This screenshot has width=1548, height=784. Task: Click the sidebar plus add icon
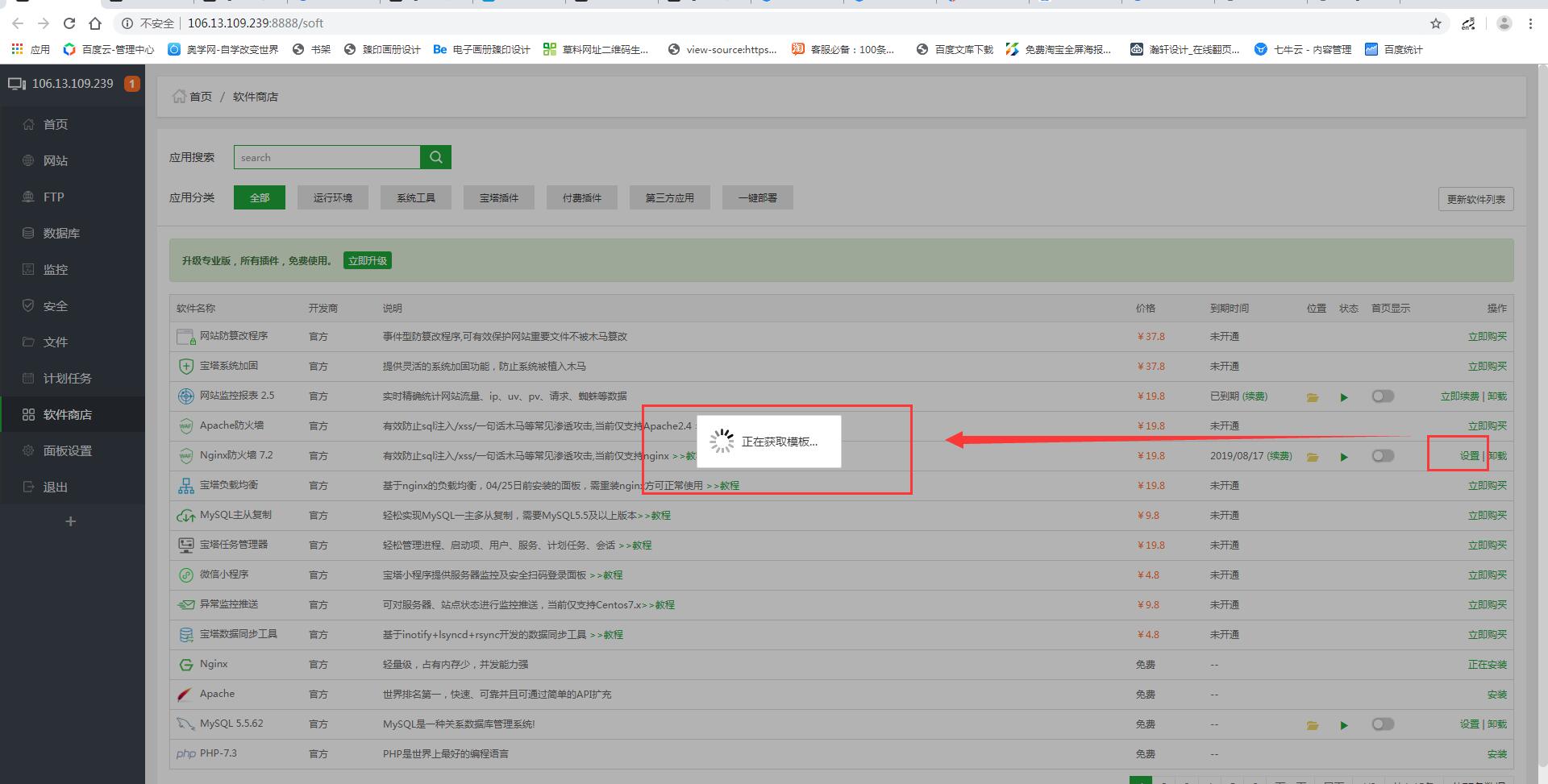[71, 521]
